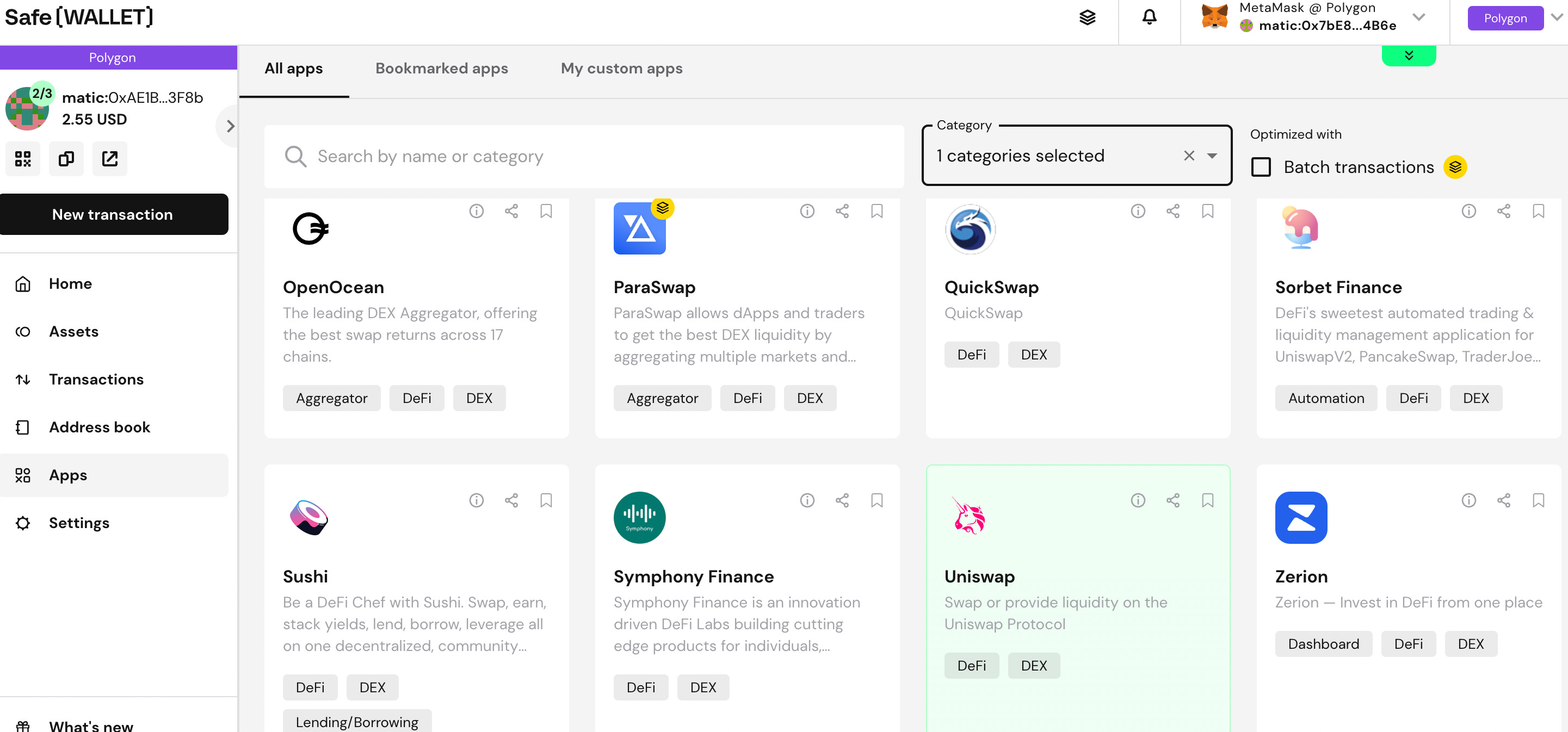Open the ParaSwap app logo
The height and width of the screenshot is (732, 1568).
point(639,228)
